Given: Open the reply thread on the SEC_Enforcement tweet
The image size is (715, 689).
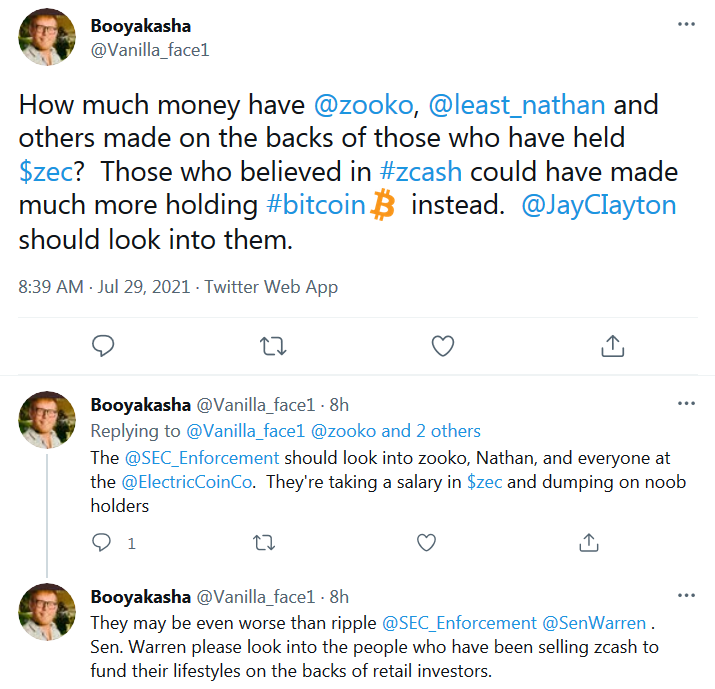Looking at the screenshot, I should point(101,543).
